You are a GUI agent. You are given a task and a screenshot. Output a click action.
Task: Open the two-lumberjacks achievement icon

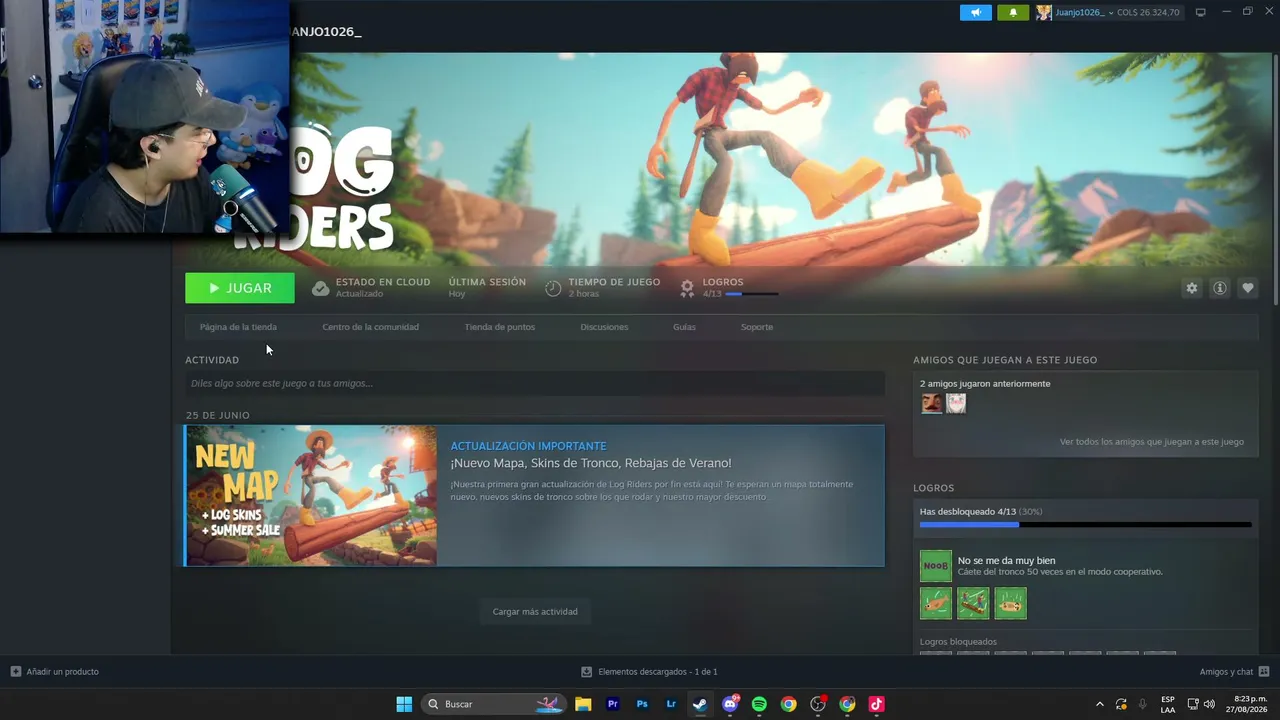click(973, 603)
